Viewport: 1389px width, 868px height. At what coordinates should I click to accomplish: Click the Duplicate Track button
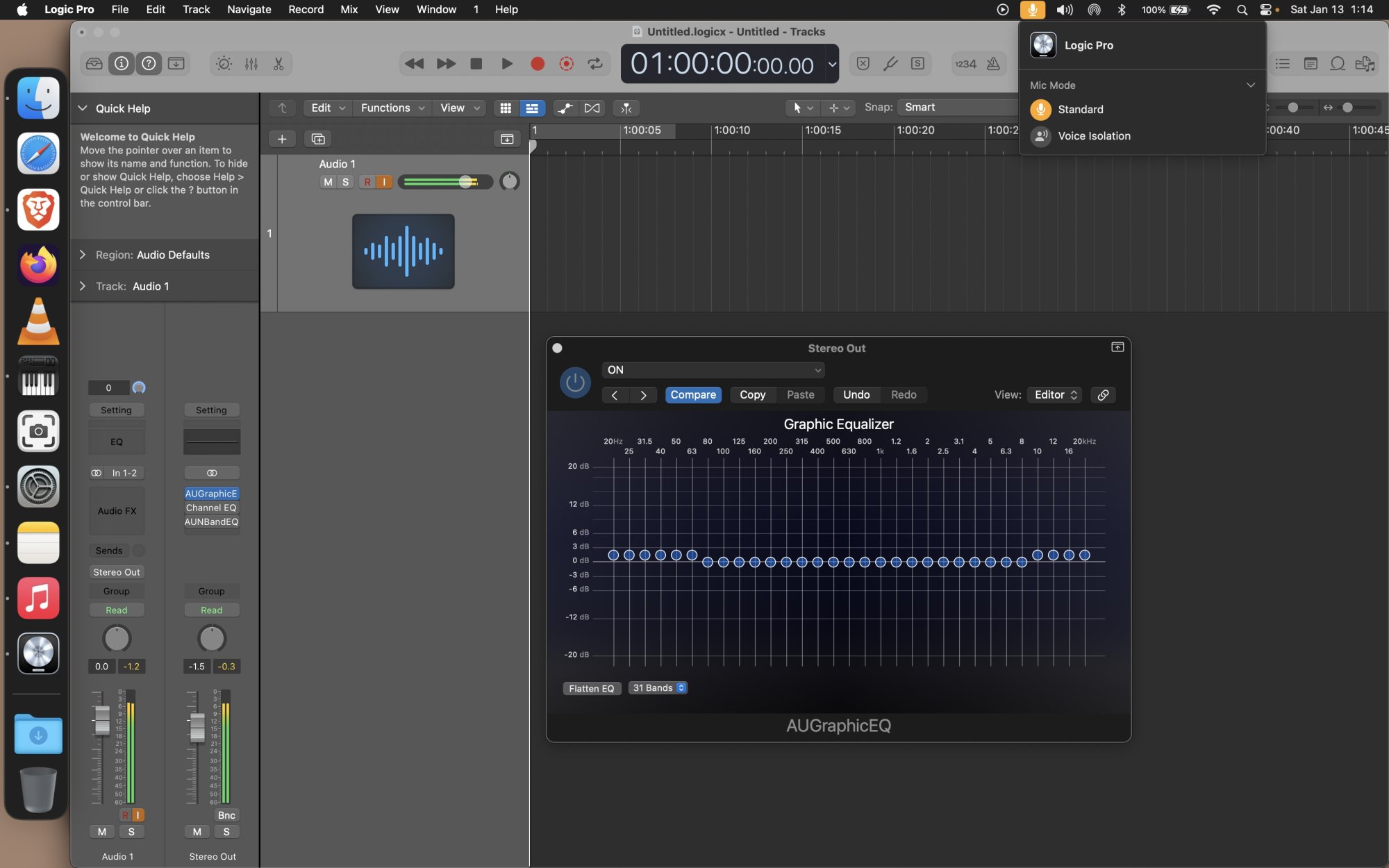click(x=318, y=139)
